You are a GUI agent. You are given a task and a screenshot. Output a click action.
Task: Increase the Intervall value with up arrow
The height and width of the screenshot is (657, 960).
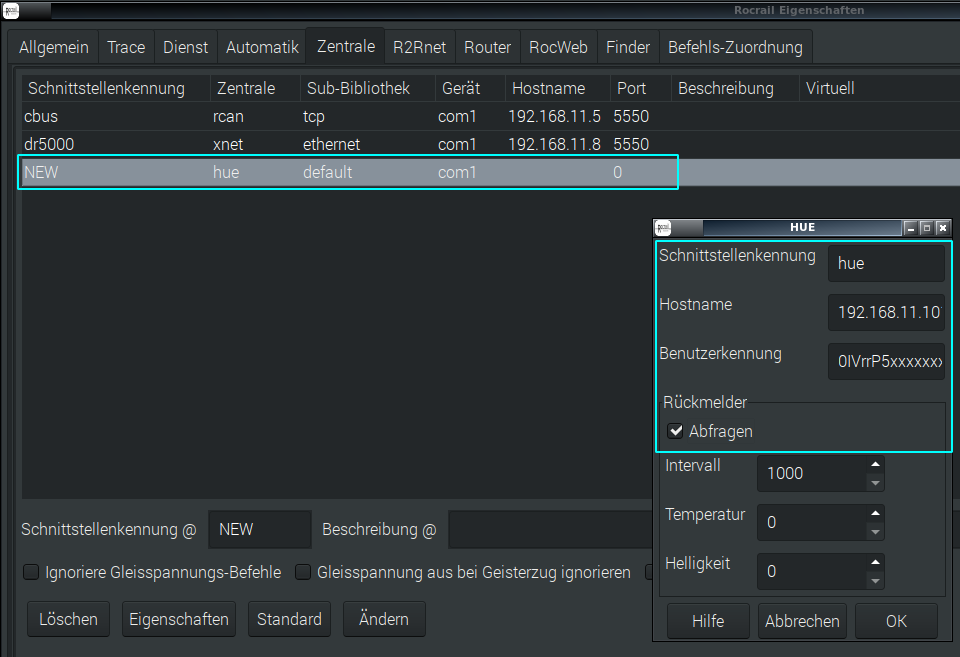click(x=875, y=464)
